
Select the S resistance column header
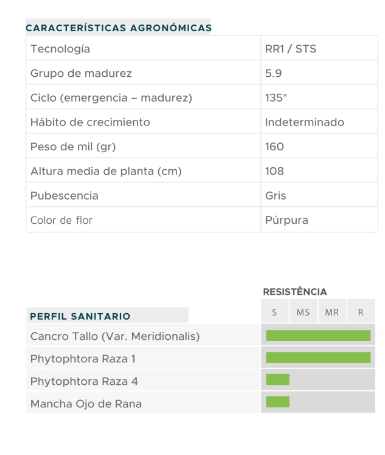tap(274, 312)
